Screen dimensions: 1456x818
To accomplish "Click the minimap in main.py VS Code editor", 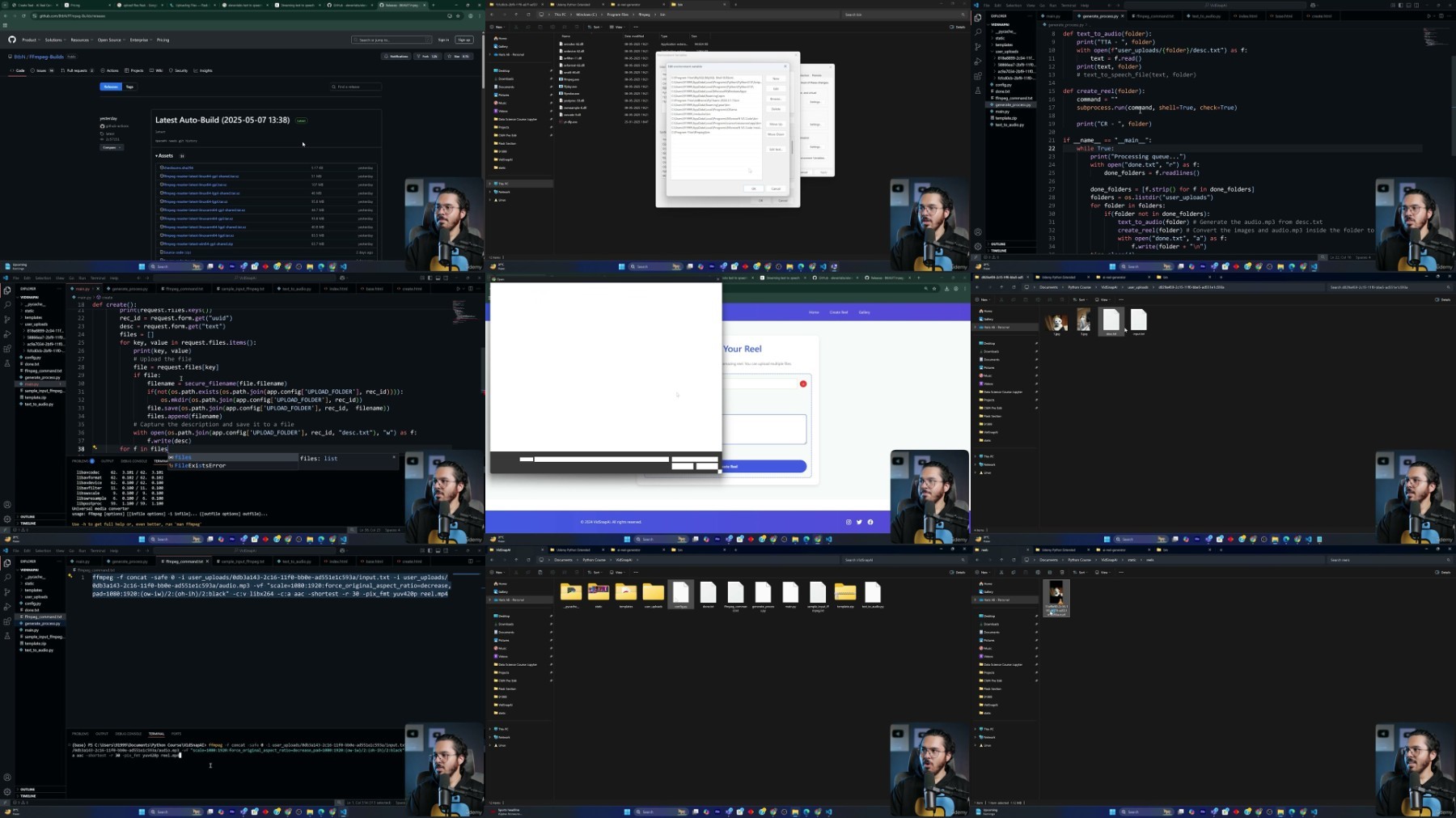I will pos(463,313).
